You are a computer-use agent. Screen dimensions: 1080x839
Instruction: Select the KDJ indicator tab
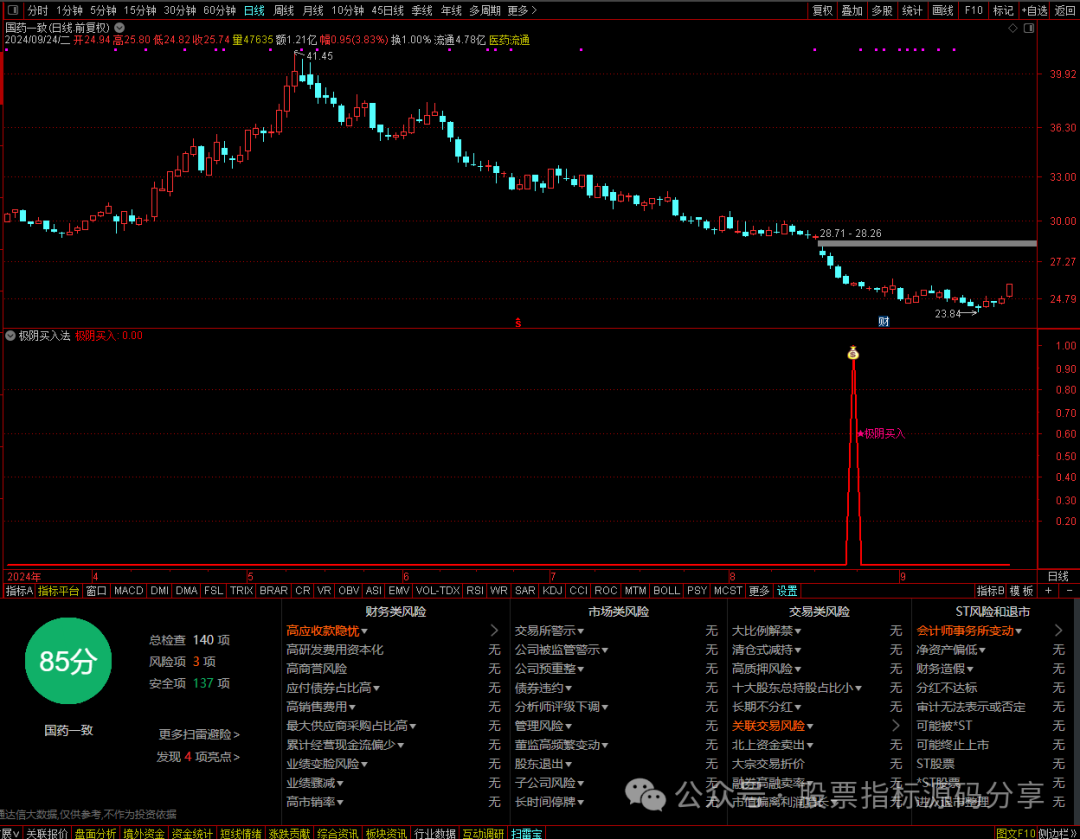pos(552,591)
